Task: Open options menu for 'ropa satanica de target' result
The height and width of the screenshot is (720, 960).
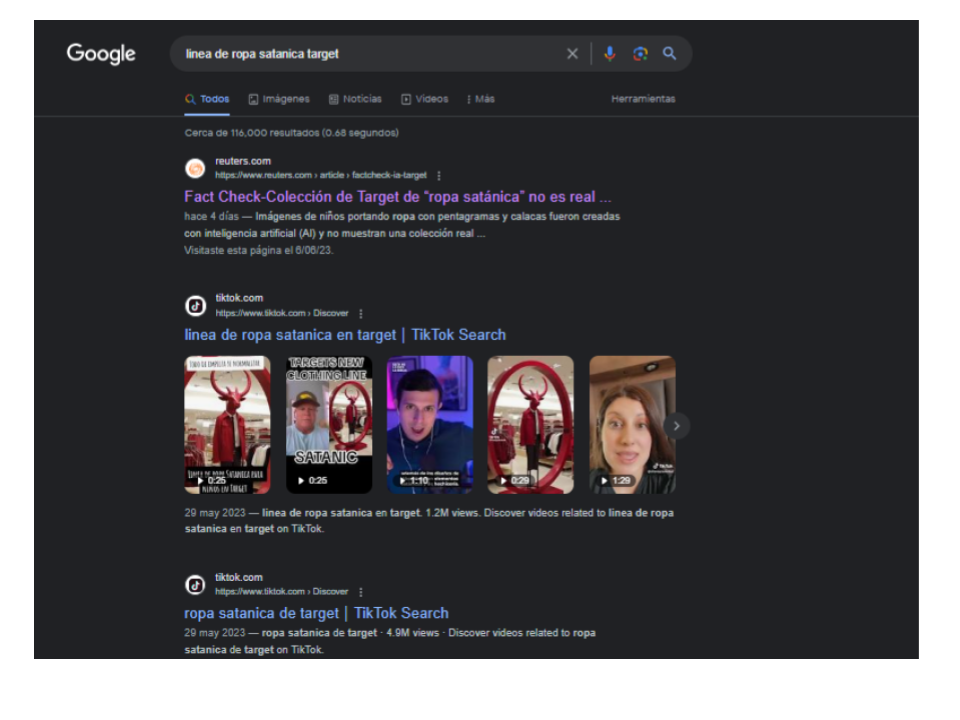Action: click(361, 592)
